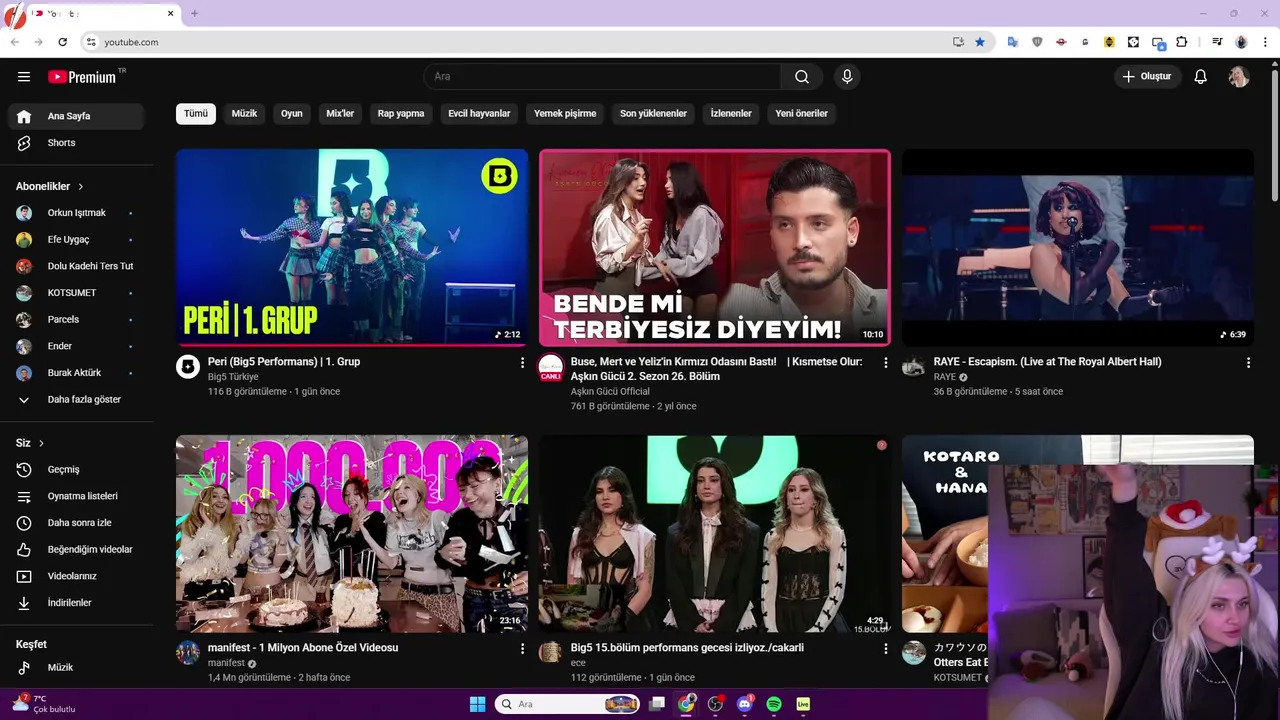The width and height of the screenshot is (1280, 720).
Task: Select the Evcil hayvanlar filter chip
Action: tap(479, 113)
